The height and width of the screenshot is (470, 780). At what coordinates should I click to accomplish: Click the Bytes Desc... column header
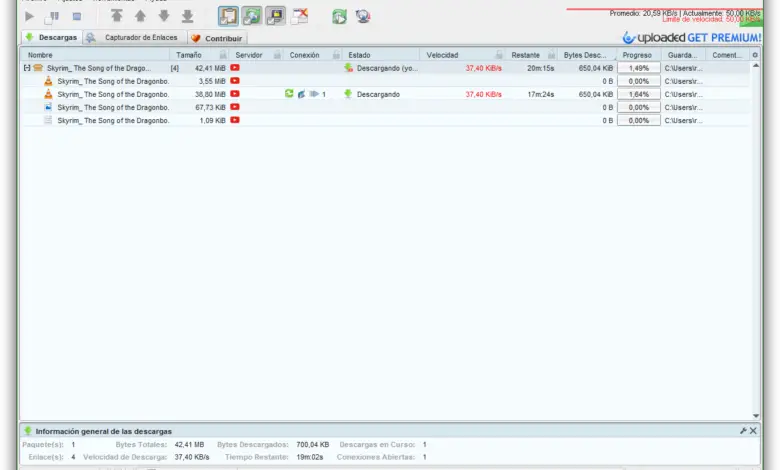pyautogui.click(x=585, y=55)
